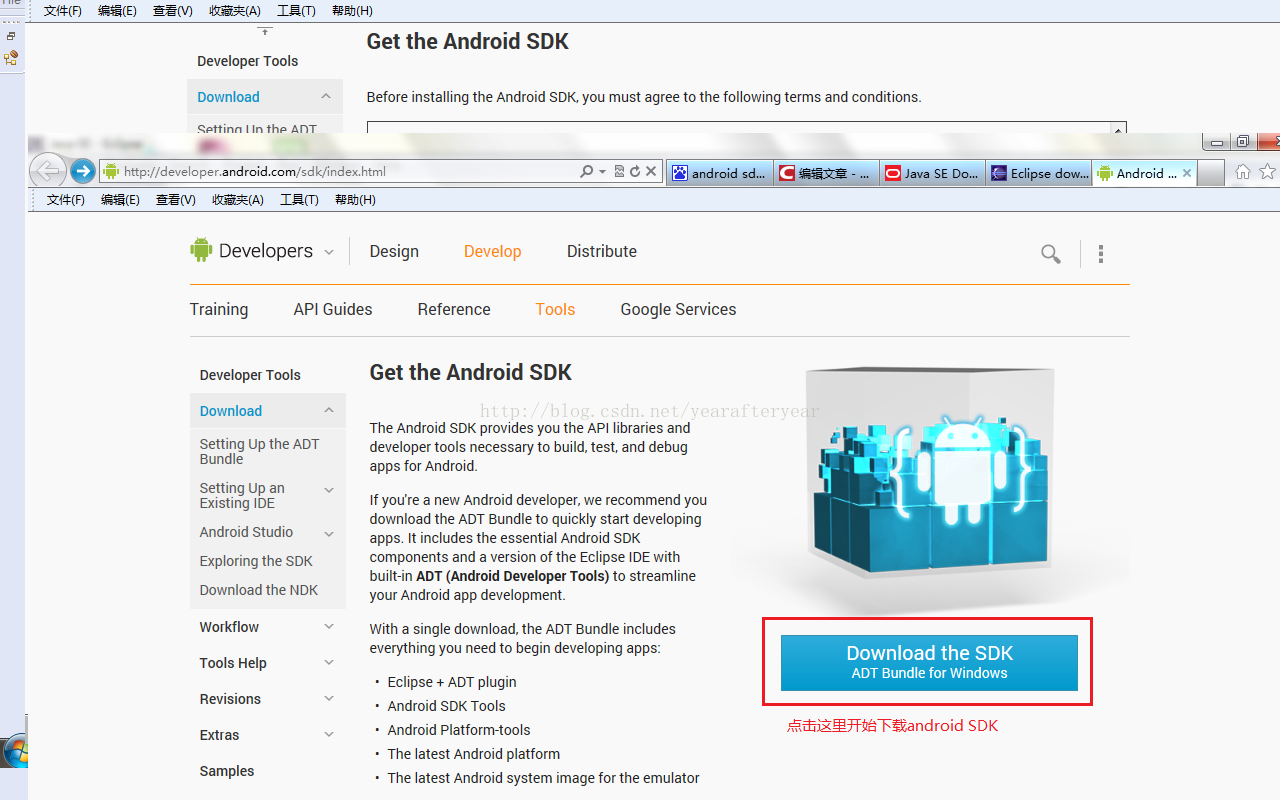The image size is (1280, 800).
Task: Switch to the 'Eclipse dow...' browser tab
Action: (x=1039, y=173)
